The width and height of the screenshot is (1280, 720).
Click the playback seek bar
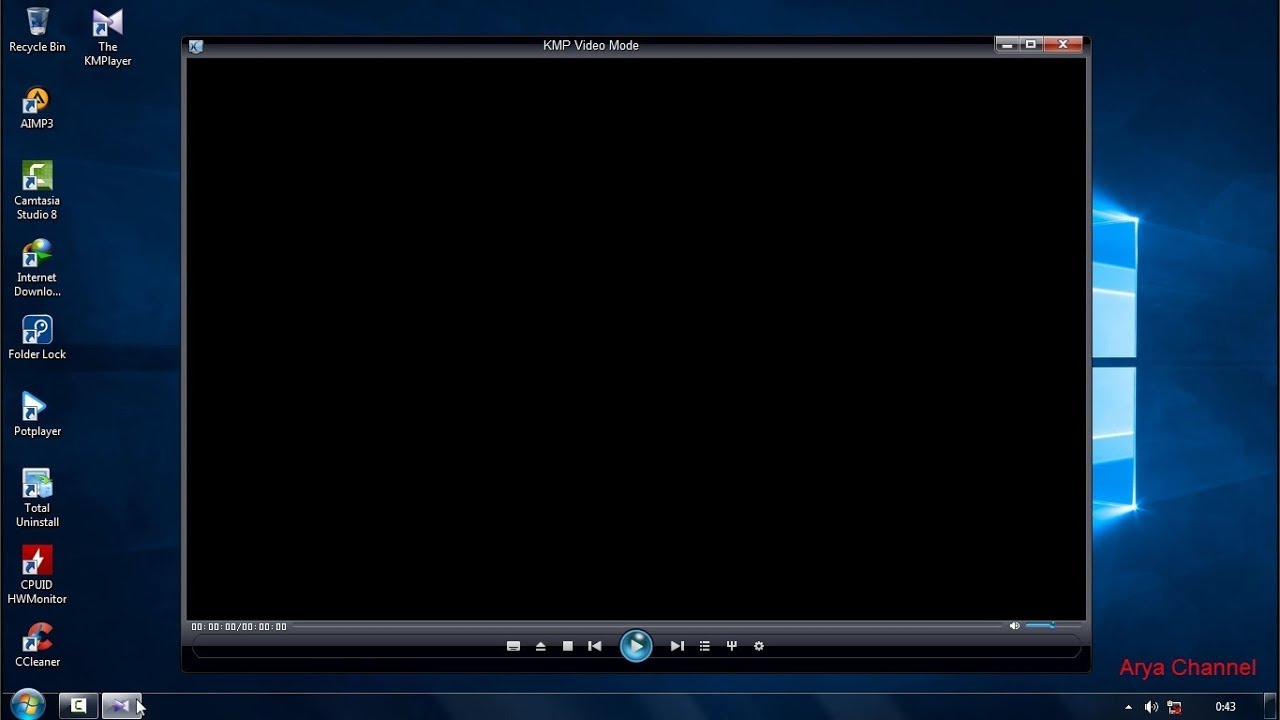pyautogui.click(x=646, y=626)
